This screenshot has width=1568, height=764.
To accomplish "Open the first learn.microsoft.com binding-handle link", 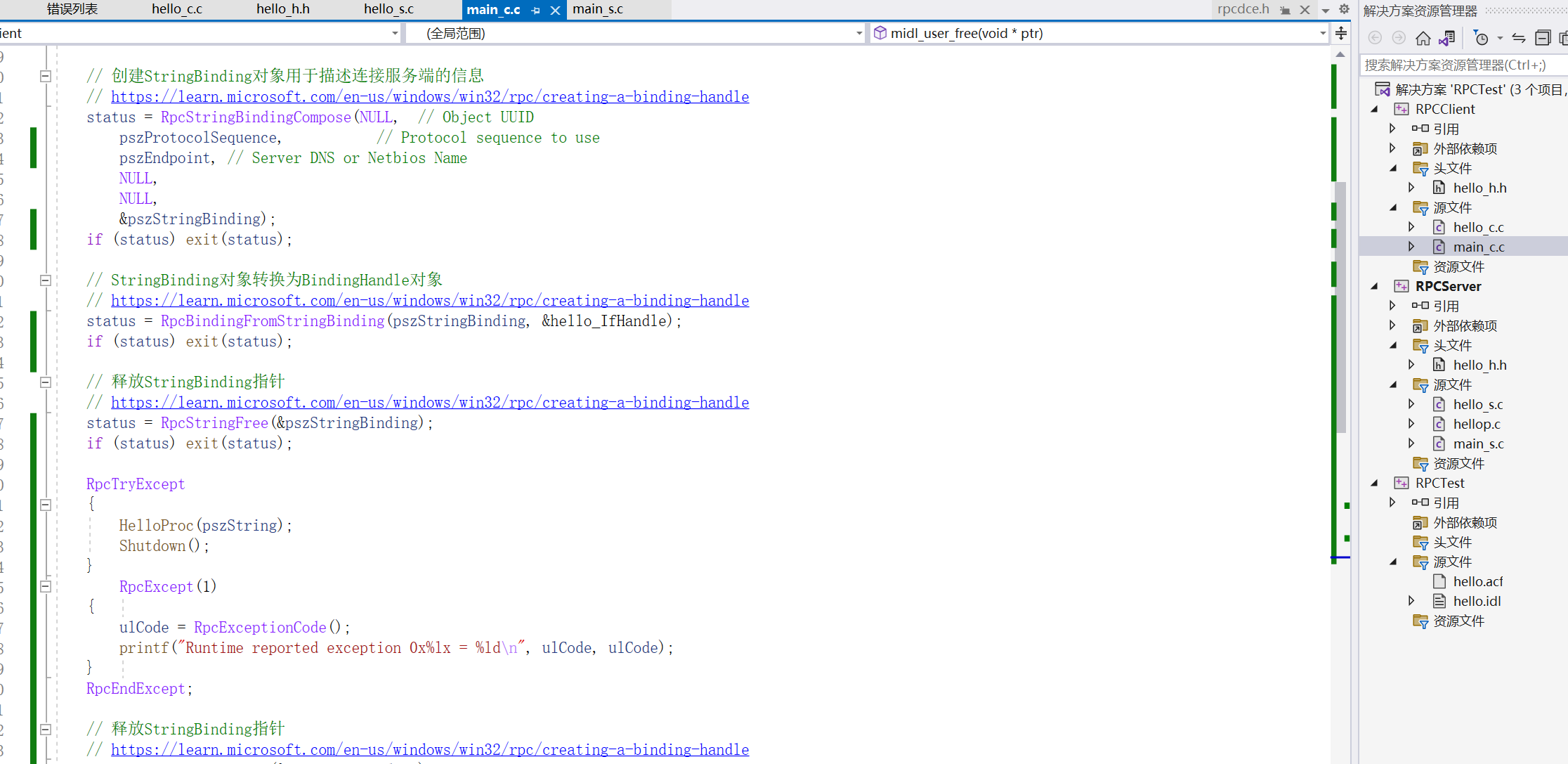I will 429,97.
